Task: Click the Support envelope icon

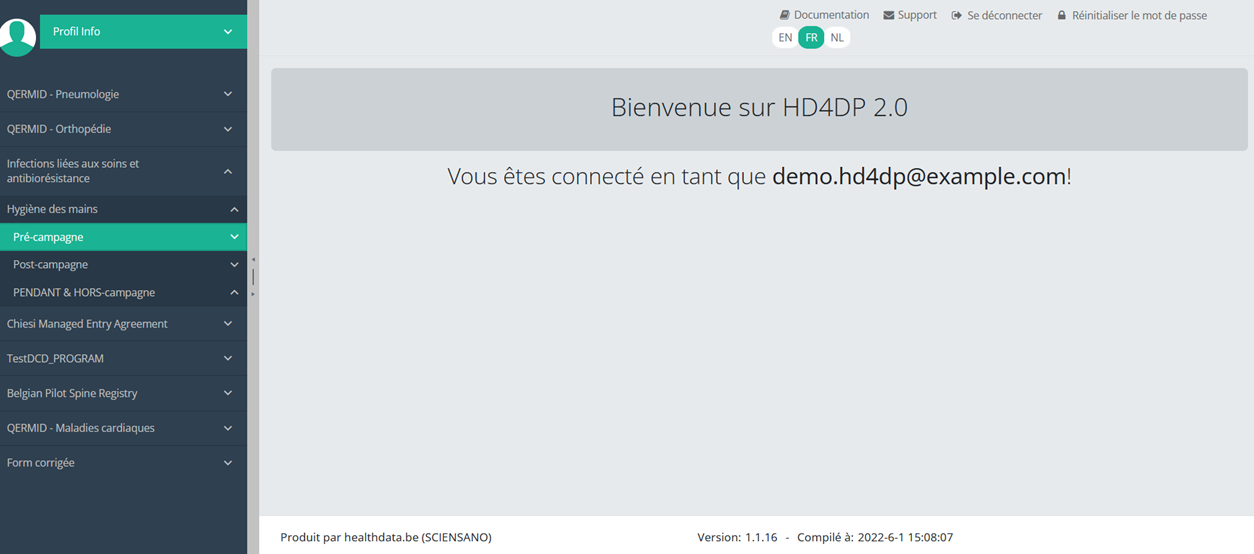Action: 888,15
